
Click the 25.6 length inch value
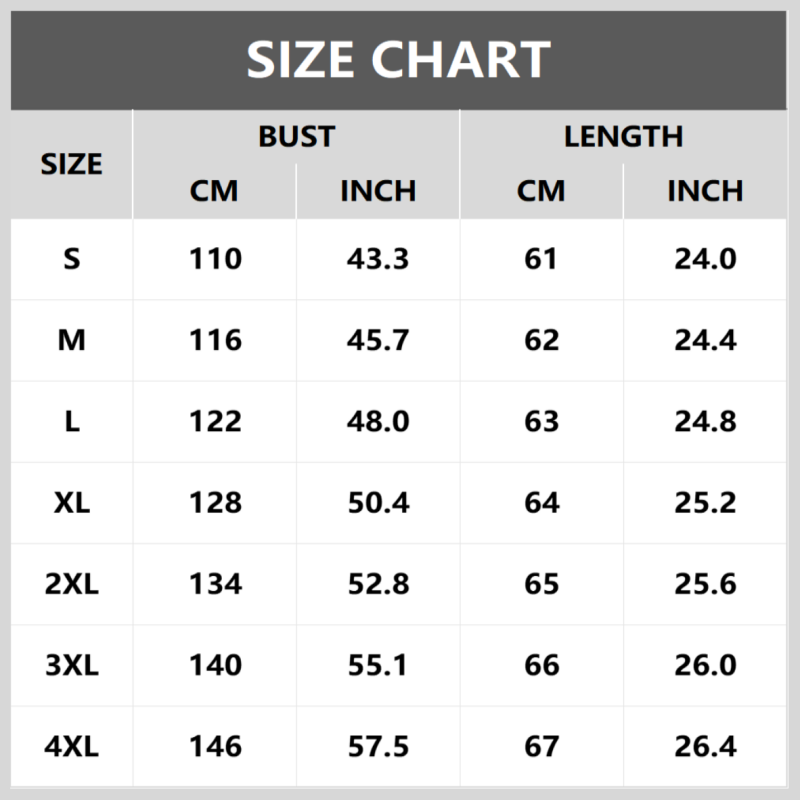point(705,583)
